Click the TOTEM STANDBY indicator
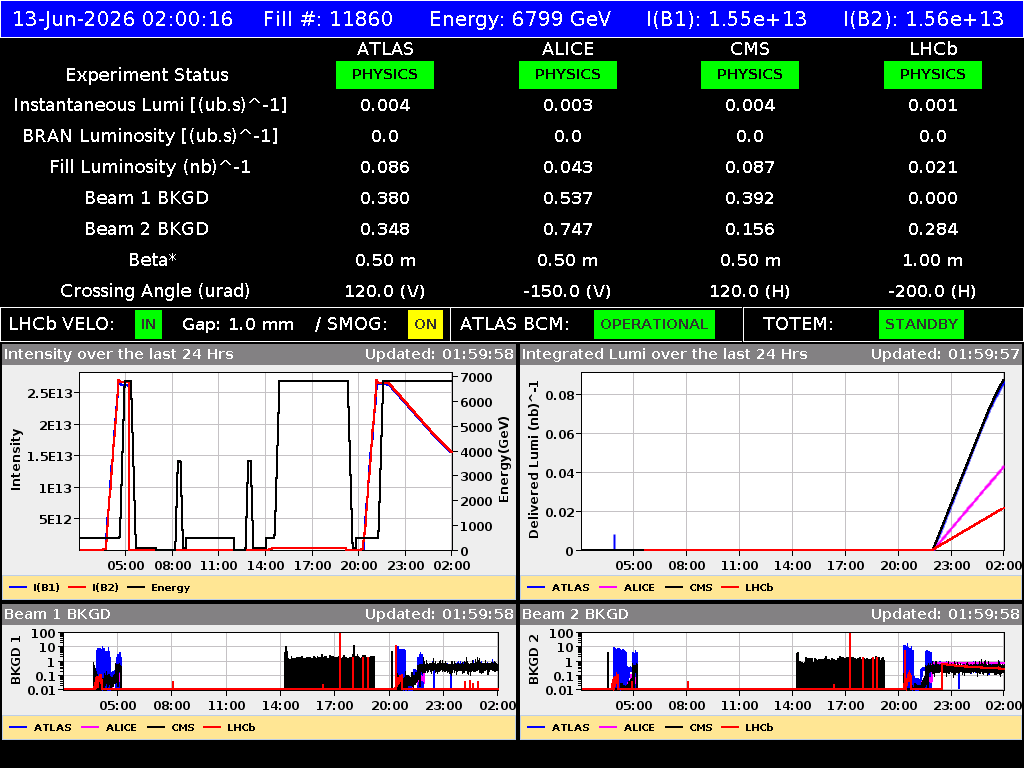Screen dimensions: 1024x768 coord(921,325)
